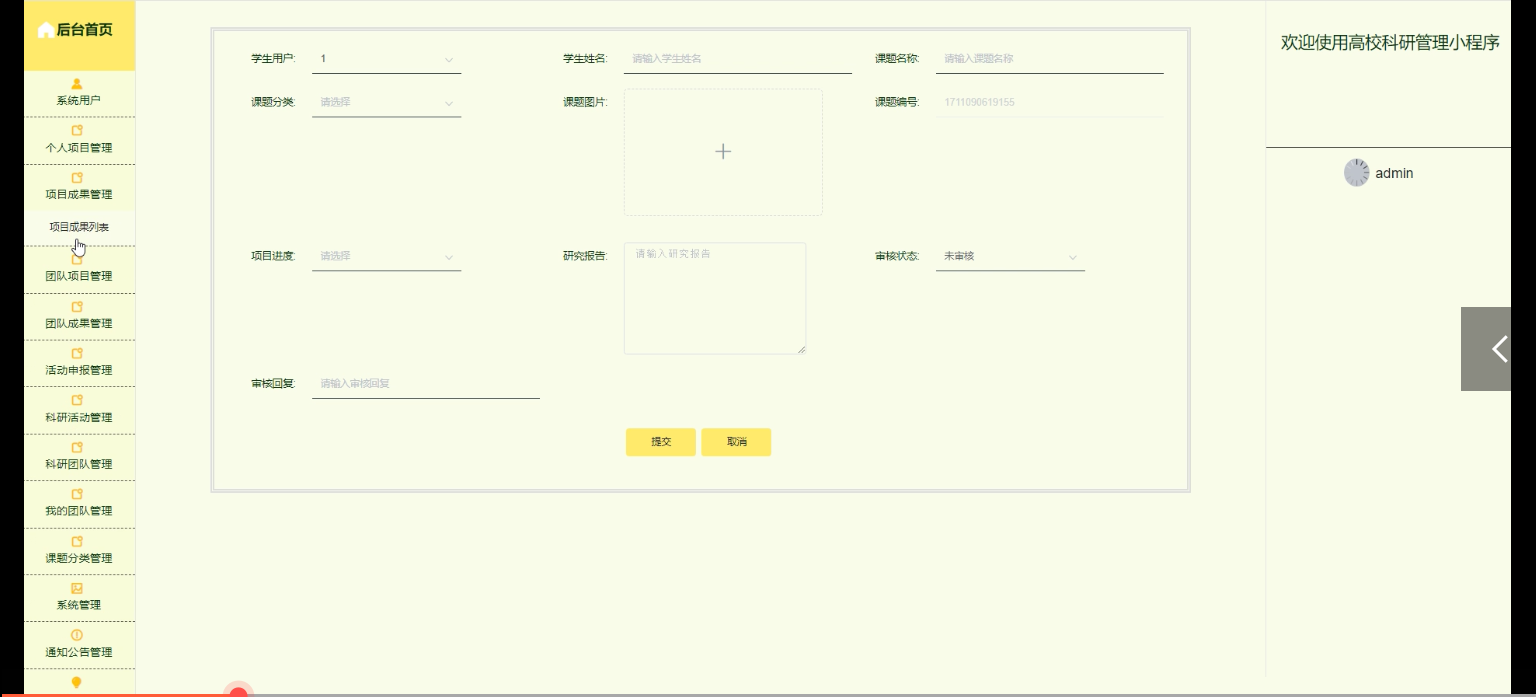Focus the 研究报告 text area
This screenshot has height=697, width=1536.
[x=715, y=298]
